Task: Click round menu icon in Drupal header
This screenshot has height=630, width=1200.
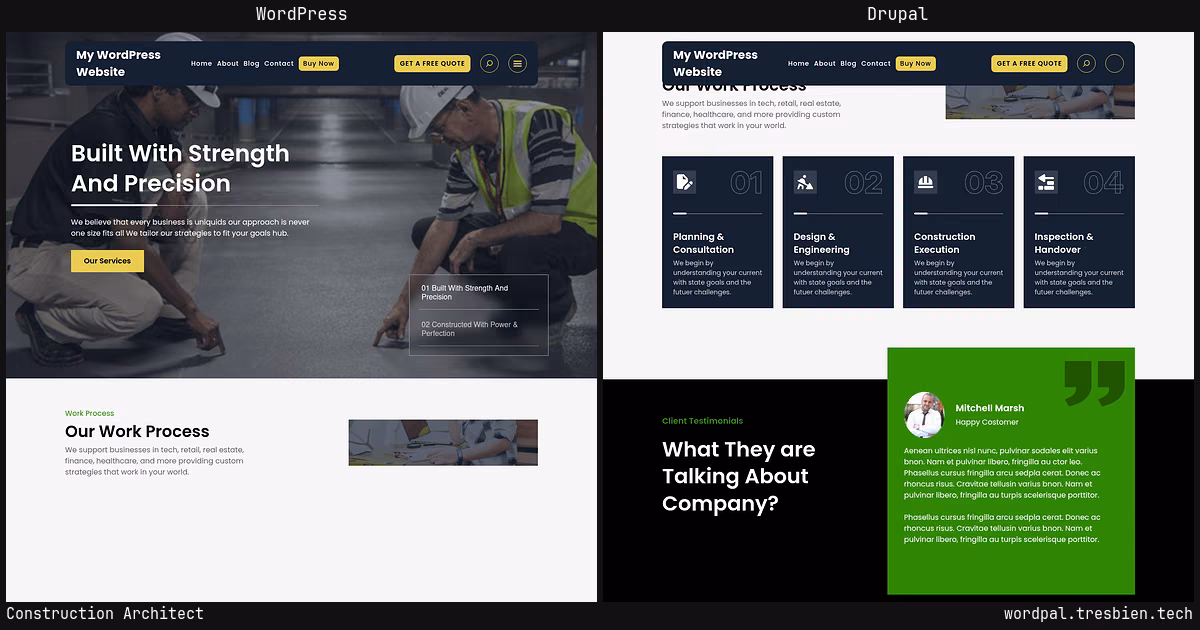Action: click(1114, 64)
